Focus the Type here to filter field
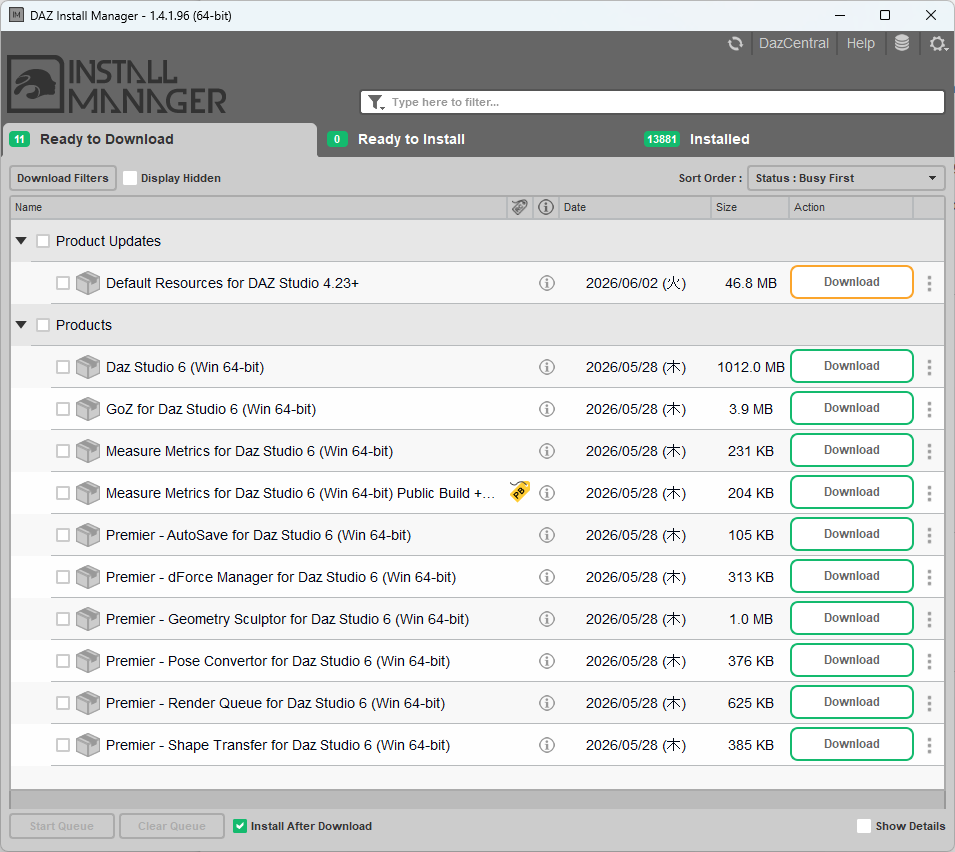 [652, 102]
